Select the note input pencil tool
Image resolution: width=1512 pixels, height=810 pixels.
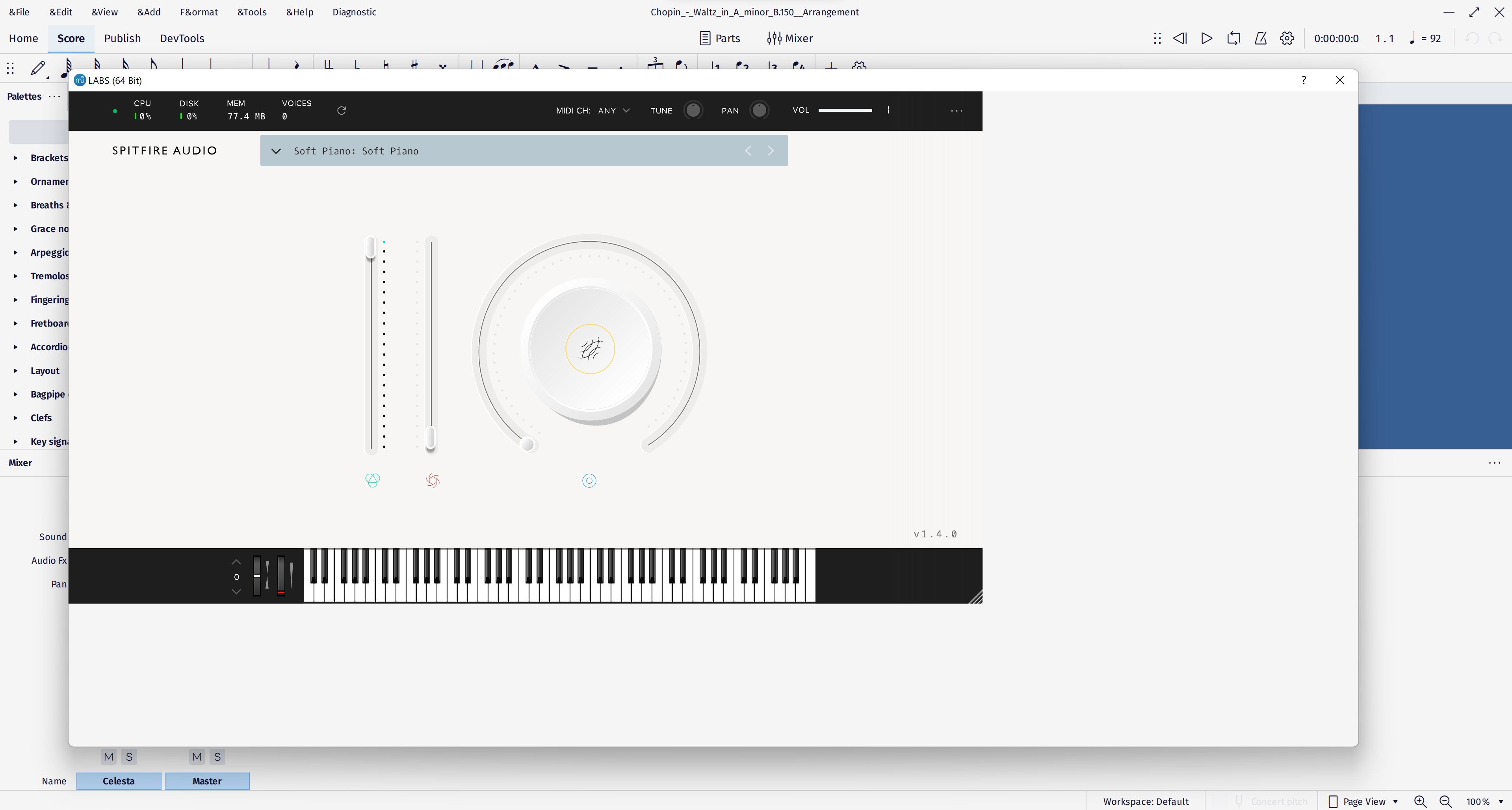point(37,69)
